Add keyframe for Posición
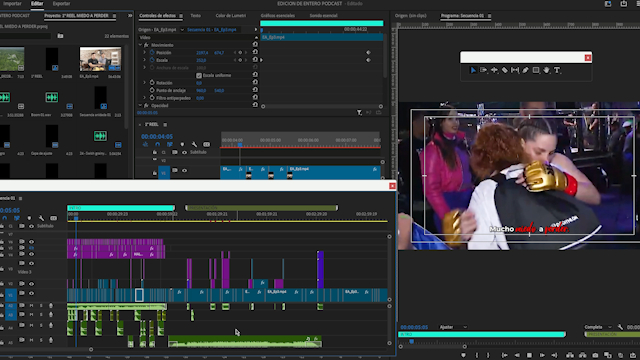The height and width of the screenshot is (360, 640). [x=240, y=53]
